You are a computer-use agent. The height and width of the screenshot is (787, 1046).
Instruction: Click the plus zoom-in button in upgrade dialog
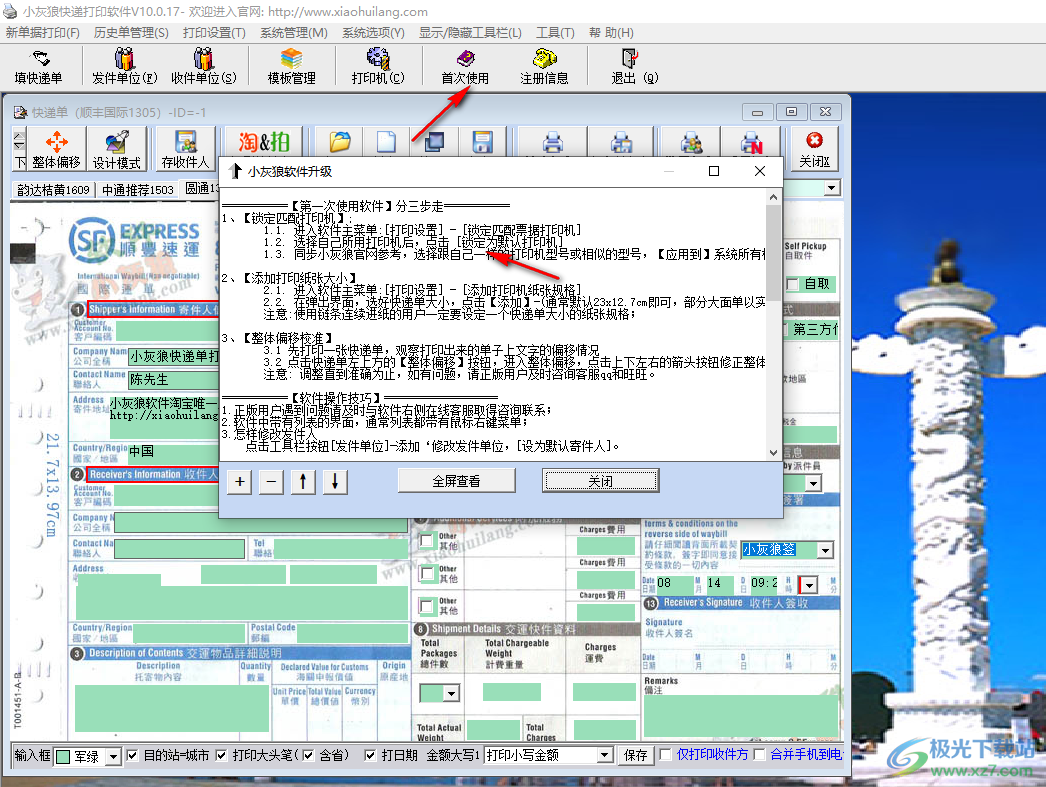click(x=240, y=482)
